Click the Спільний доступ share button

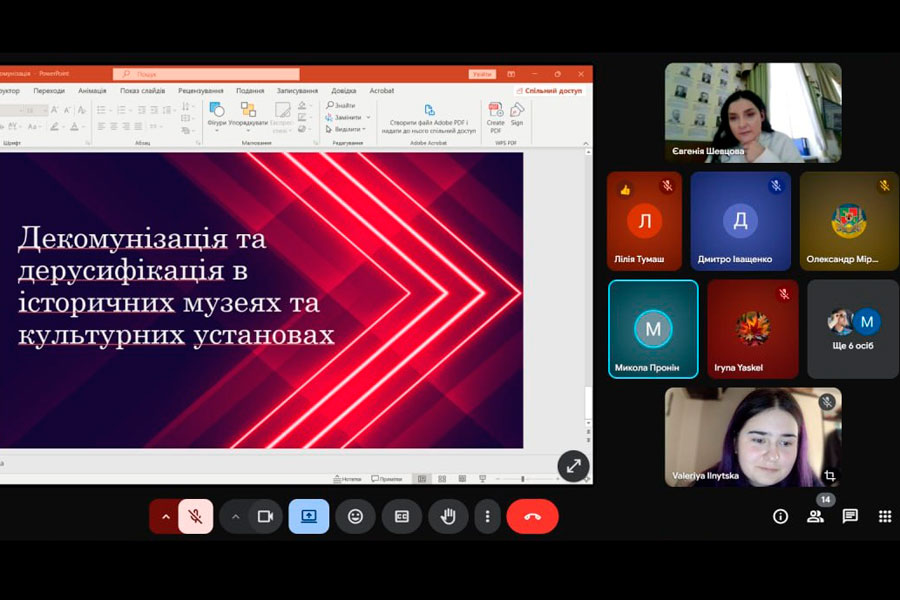click(549, 91)
